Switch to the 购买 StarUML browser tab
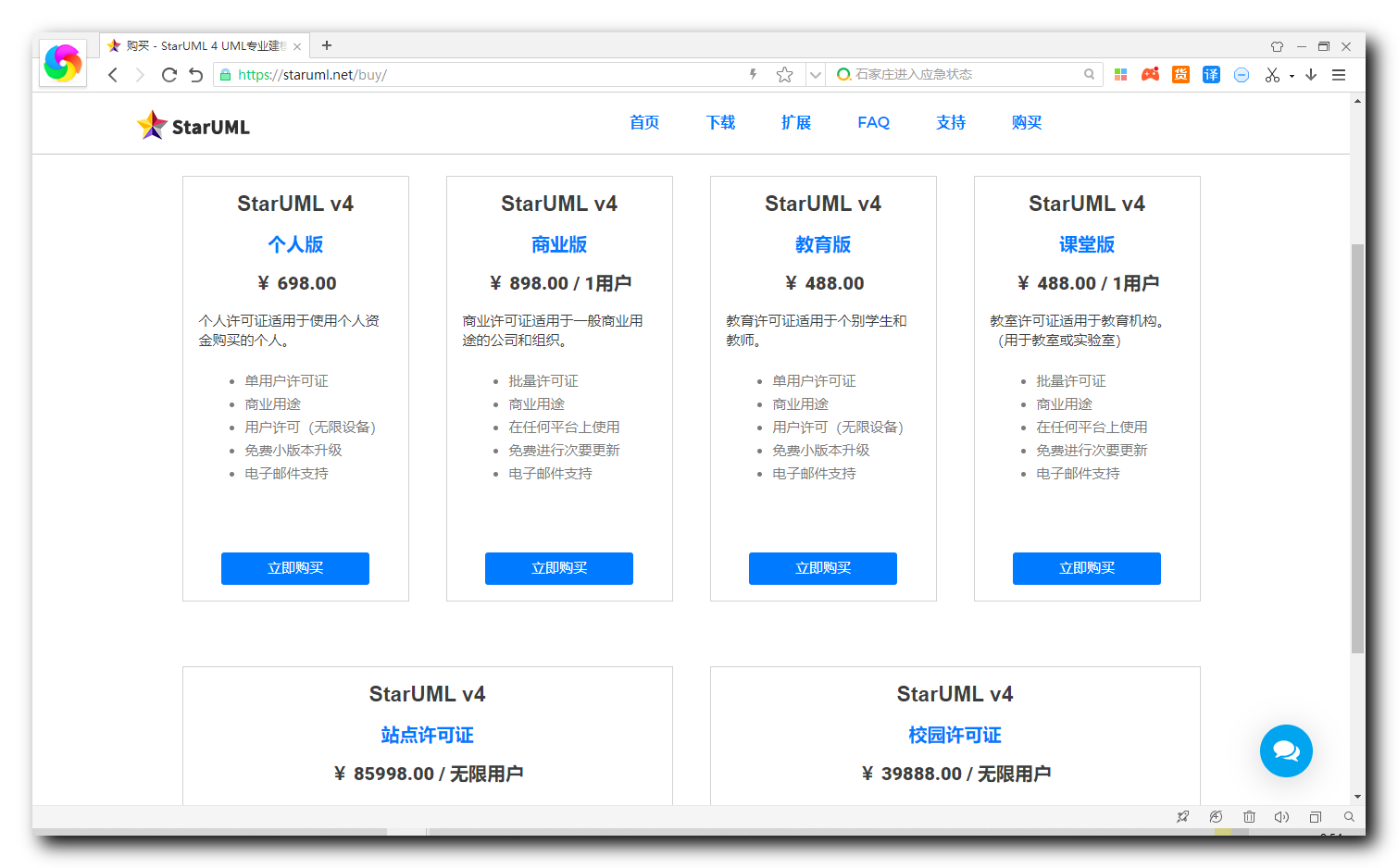This screenshot has height=868, width=1398. [196, 44]
